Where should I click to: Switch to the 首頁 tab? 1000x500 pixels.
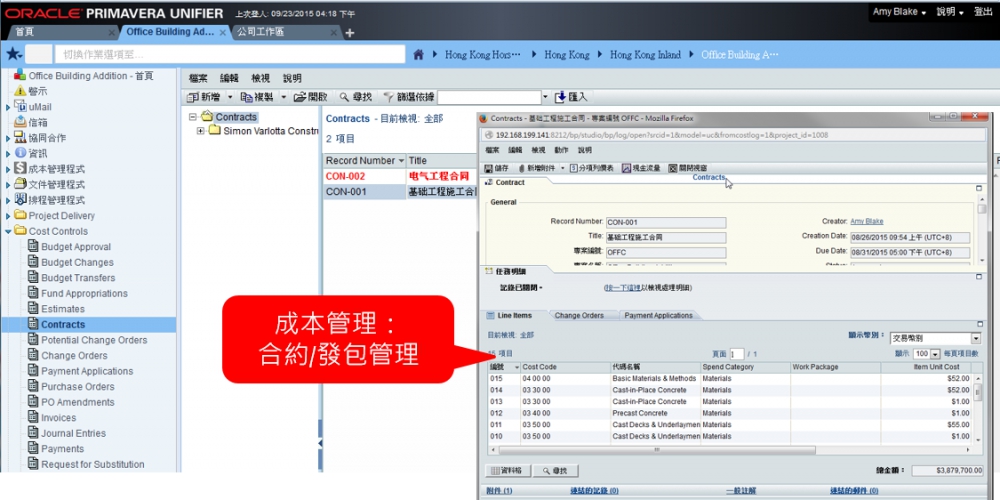click(x=24, y=32)
